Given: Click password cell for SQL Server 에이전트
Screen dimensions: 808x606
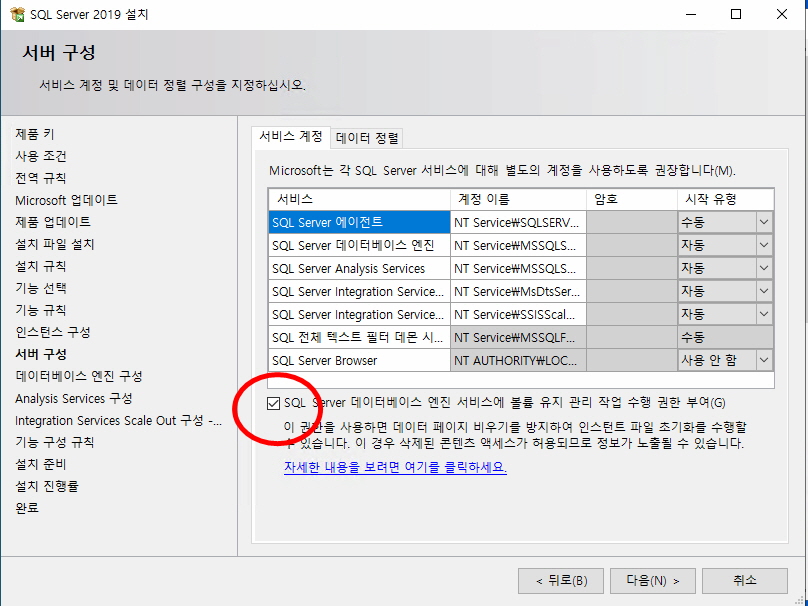Looking at the screenshot, I should [632, 223].
